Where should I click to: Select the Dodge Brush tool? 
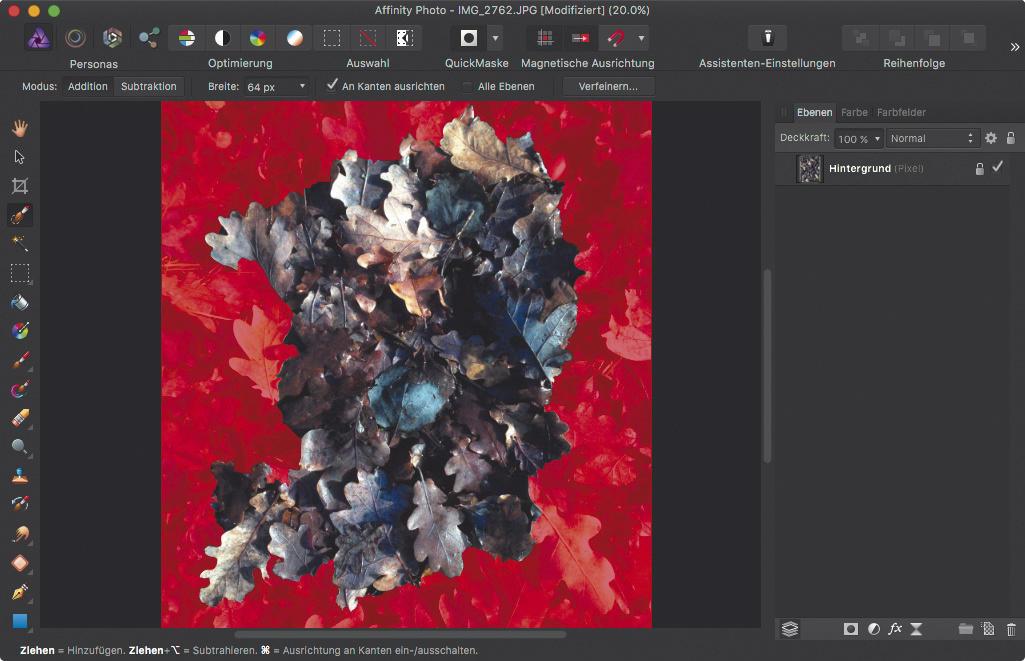coord(20,447)
